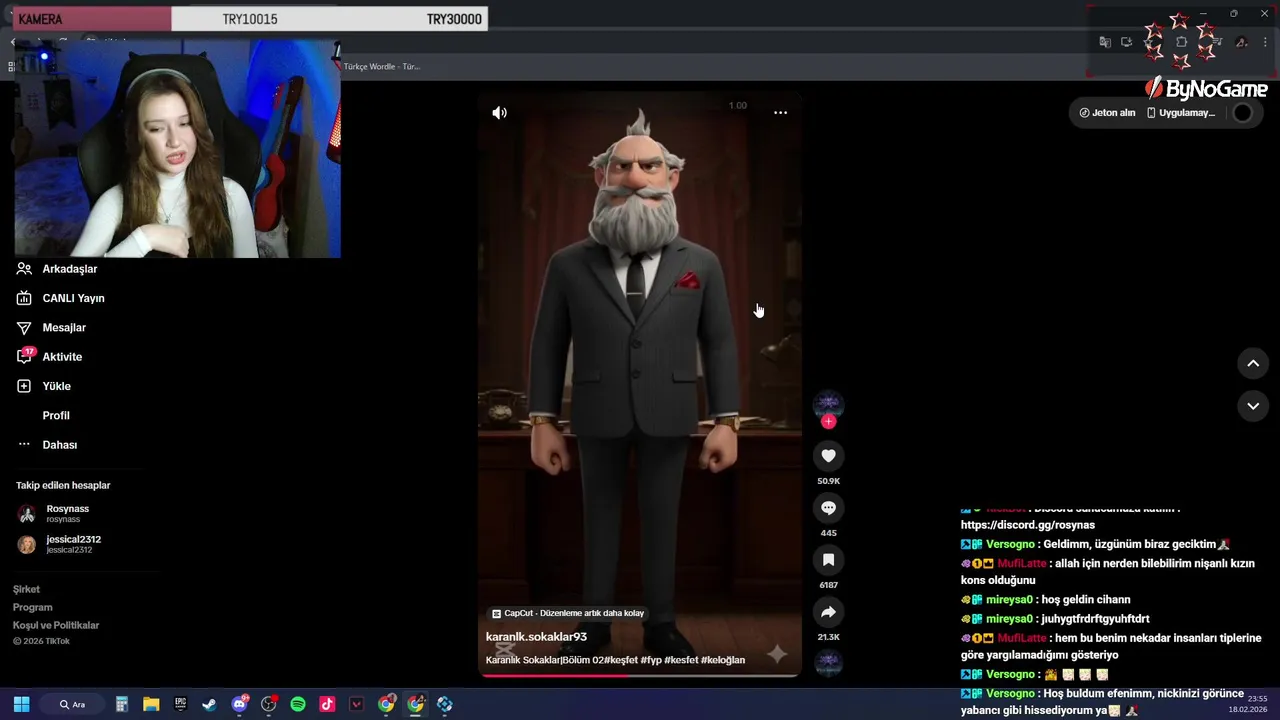
Task: Open Steam from the taskbar
Action: click(209, 704)
